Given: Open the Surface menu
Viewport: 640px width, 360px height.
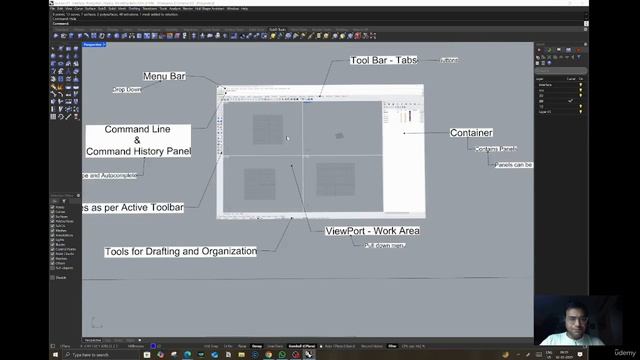Looking at the screenshot, I should coord(91,9).
